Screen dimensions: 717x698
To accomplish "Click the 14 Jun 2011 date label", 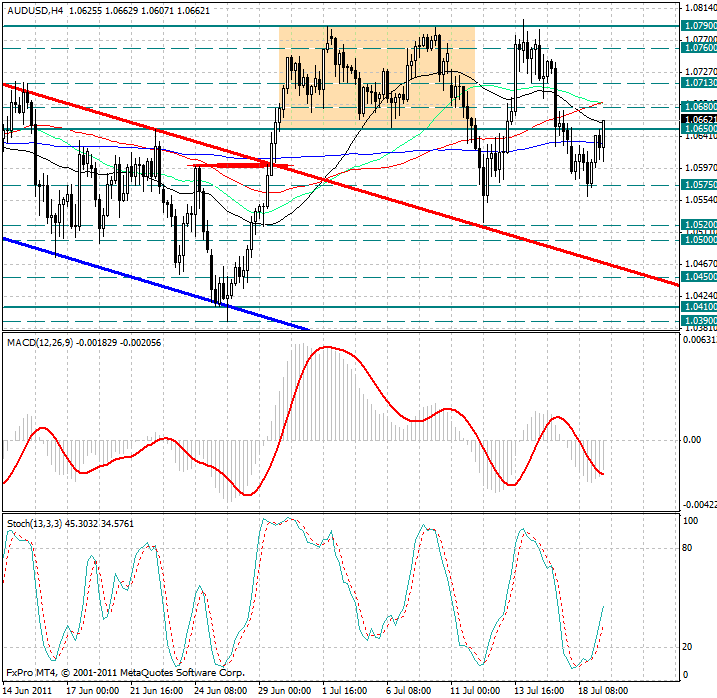I will pyautogui.click(x=28, y=690).
